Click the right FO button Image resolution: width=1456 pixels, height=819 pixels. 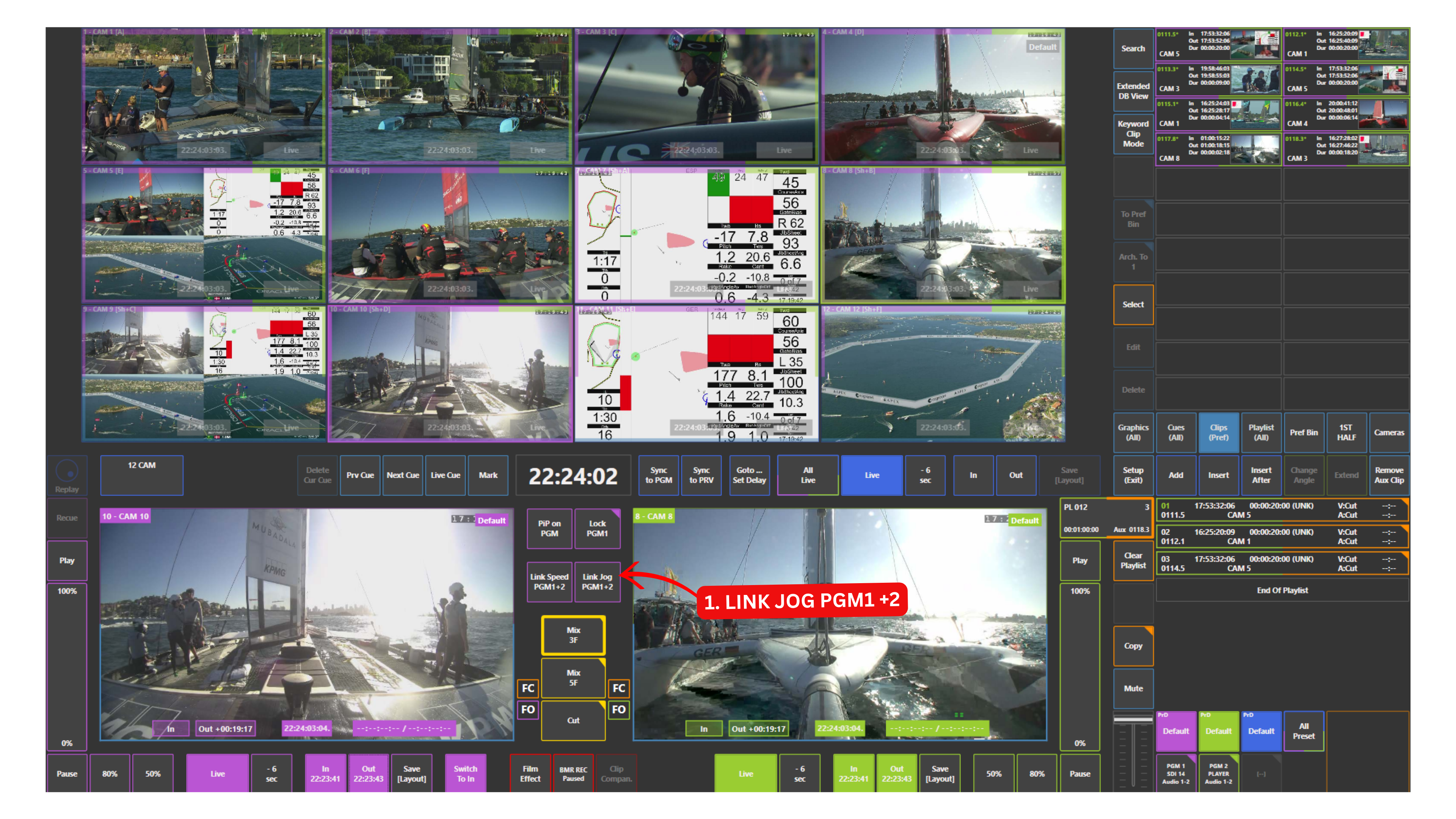click(x=619, y=709)
